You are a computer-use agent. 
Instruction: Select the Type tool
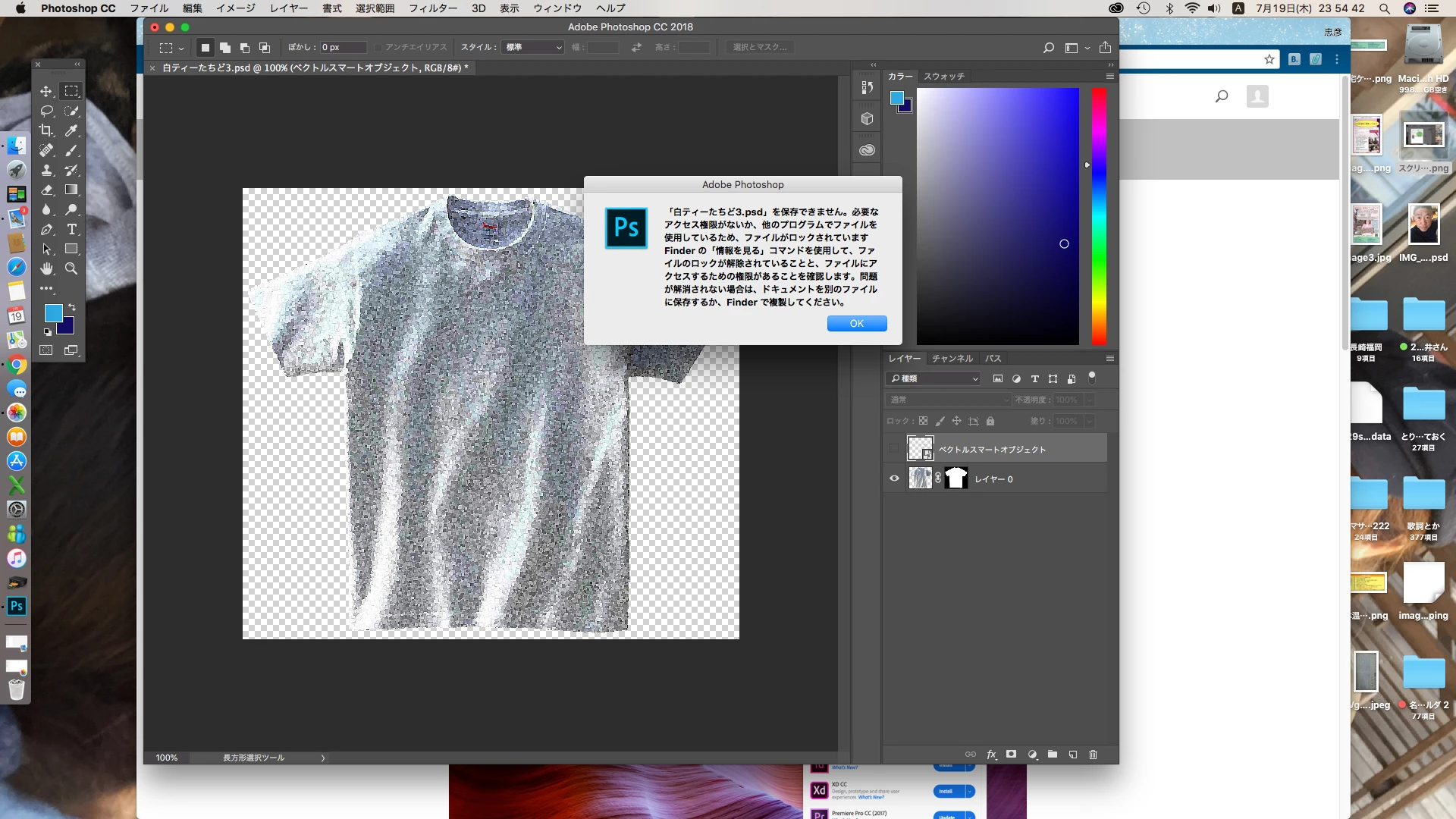pos(71,229)
